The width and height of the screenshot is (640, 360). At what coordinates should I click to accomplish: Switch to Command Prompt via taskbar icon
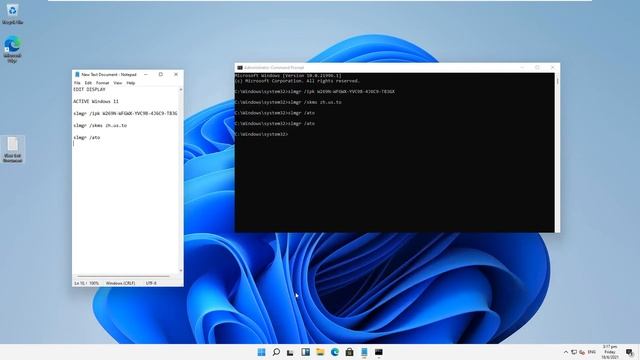coord(379,352)
